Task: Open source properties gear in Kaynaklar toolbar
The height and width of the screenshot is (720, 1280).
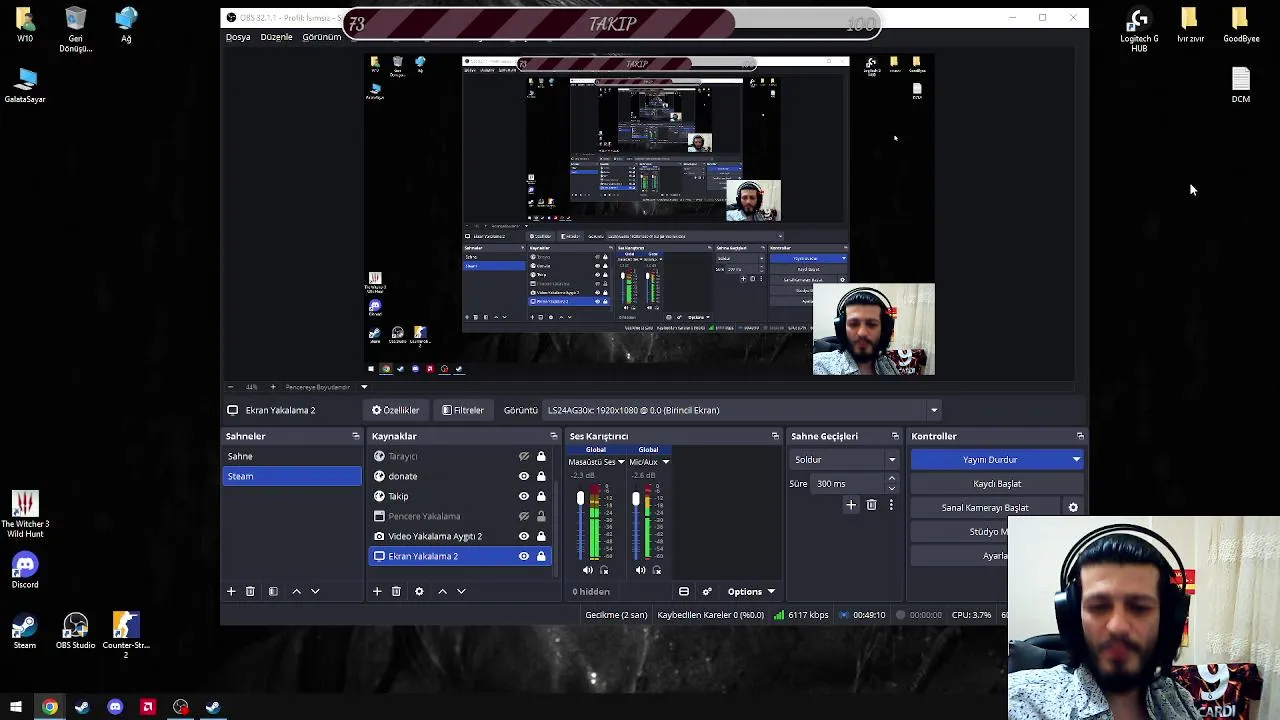Action: pos(419,591)
